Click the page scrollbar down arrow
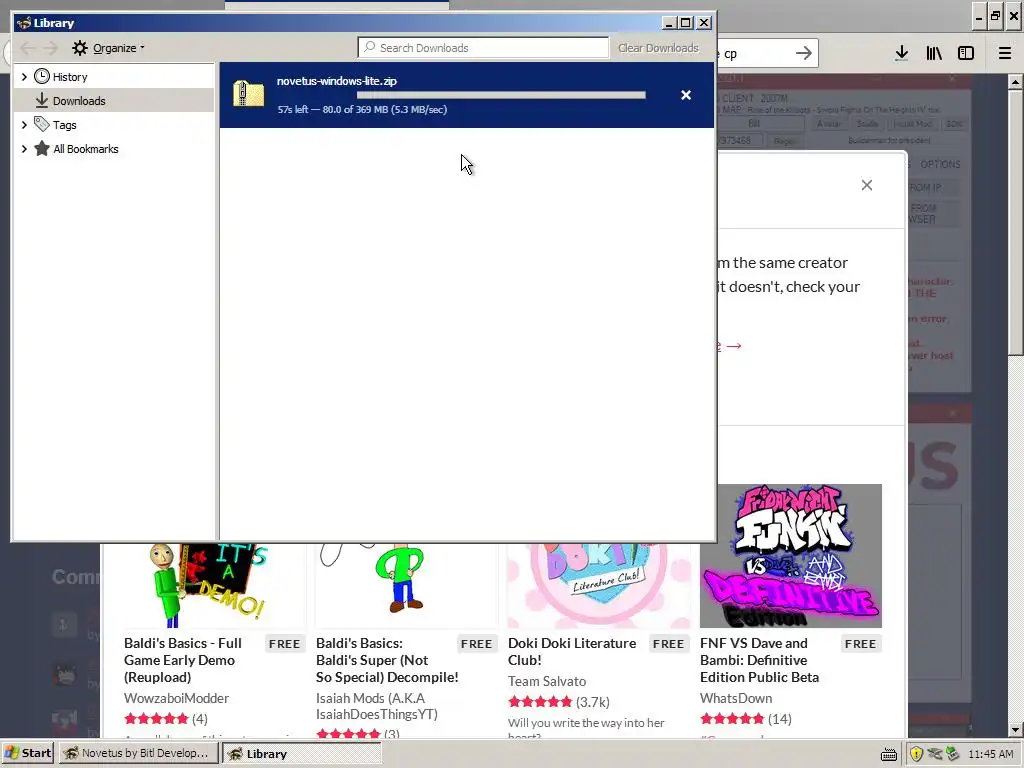 pyautogui.click(x=1015, y=729)
